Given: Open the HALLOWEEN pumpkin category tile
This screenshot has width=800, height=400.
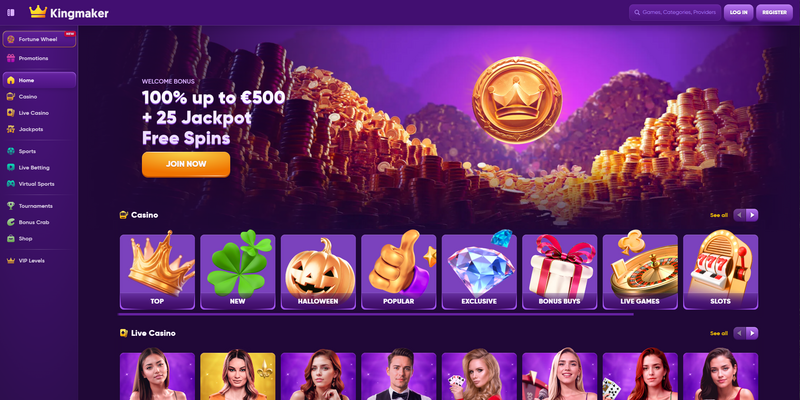Looking at the screenshot, I should (x=318, y=271).
